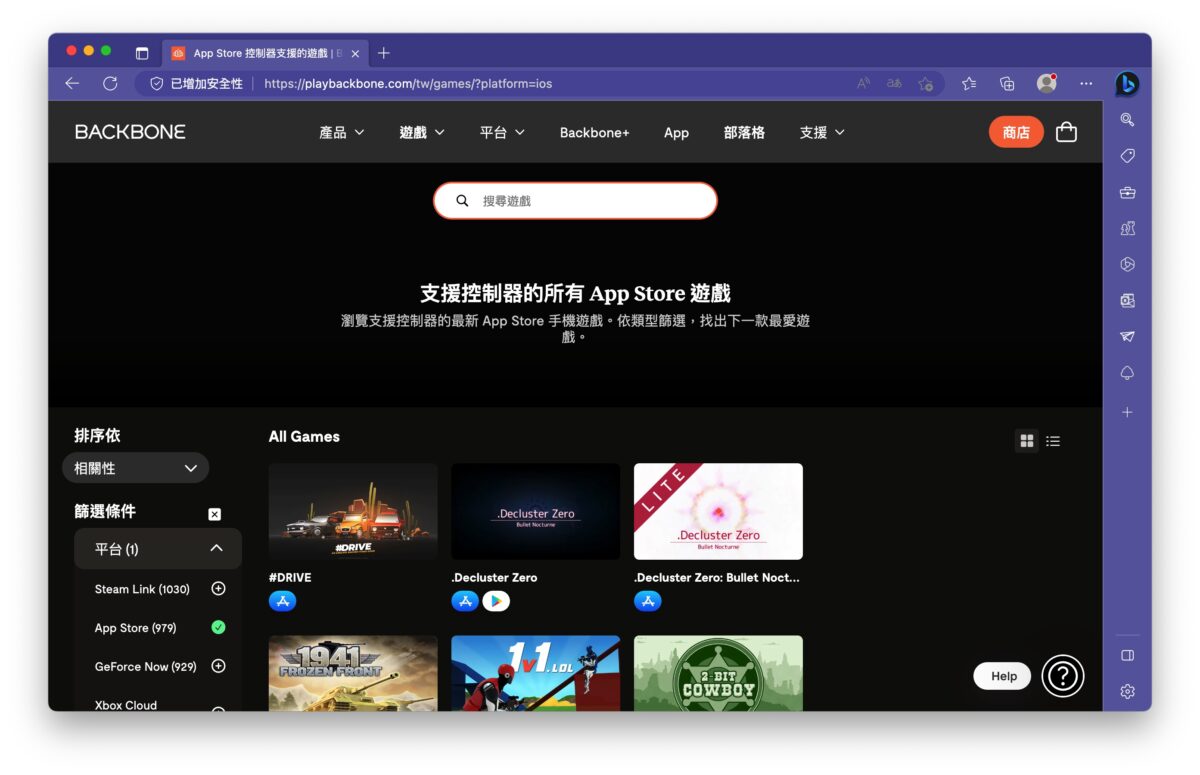Open sidebar Outlook icon
1200x775 pixels.
pyautogui.click(x=1127, y=300)
